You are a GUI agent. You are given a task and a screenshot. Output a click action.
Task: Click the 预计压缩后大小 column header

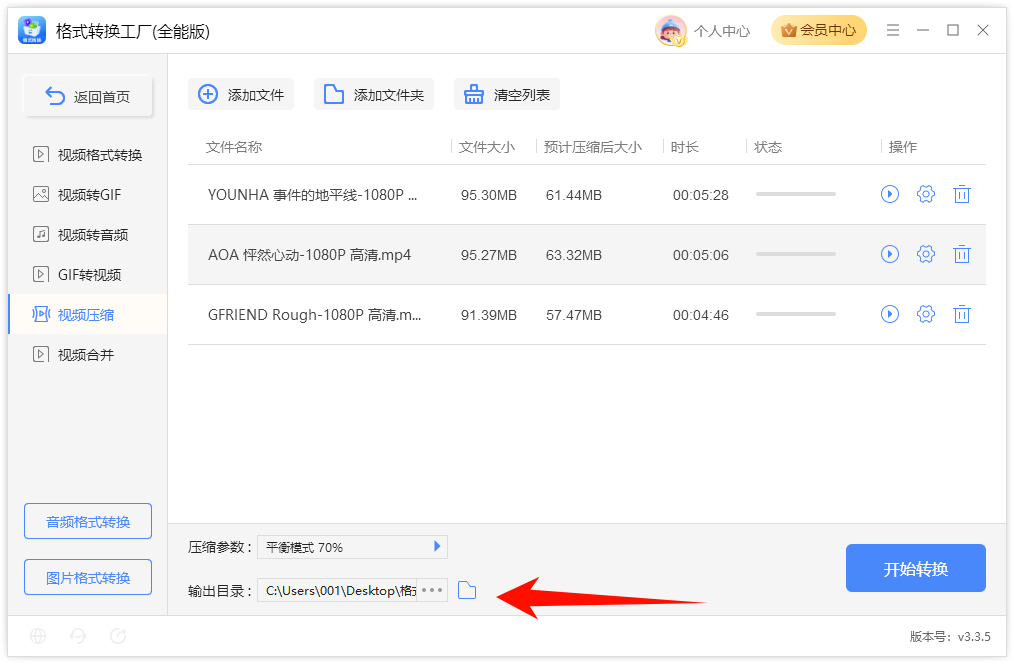point(593,147)
